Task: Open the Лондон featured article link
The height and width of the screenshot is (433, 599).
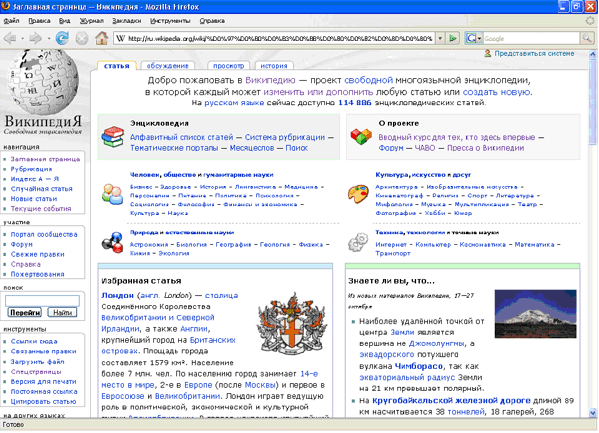Action: (117, 295)
